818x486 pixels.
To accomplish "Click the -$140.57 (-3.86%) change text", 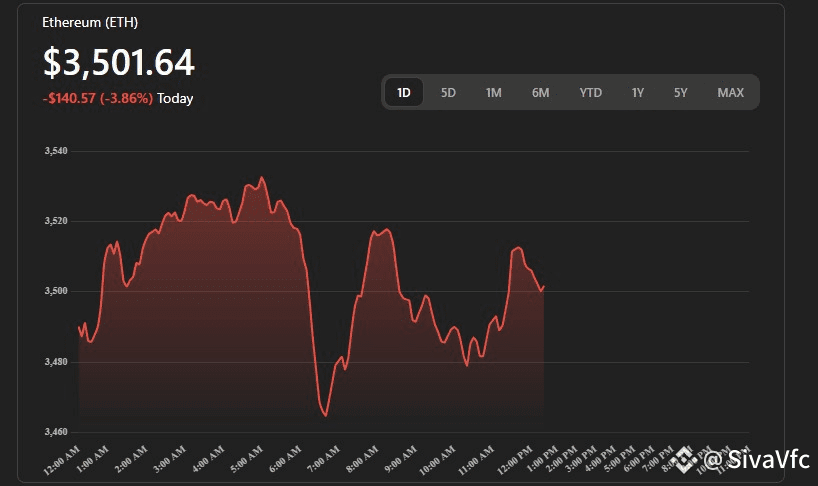I will click(x=98, y=99).
